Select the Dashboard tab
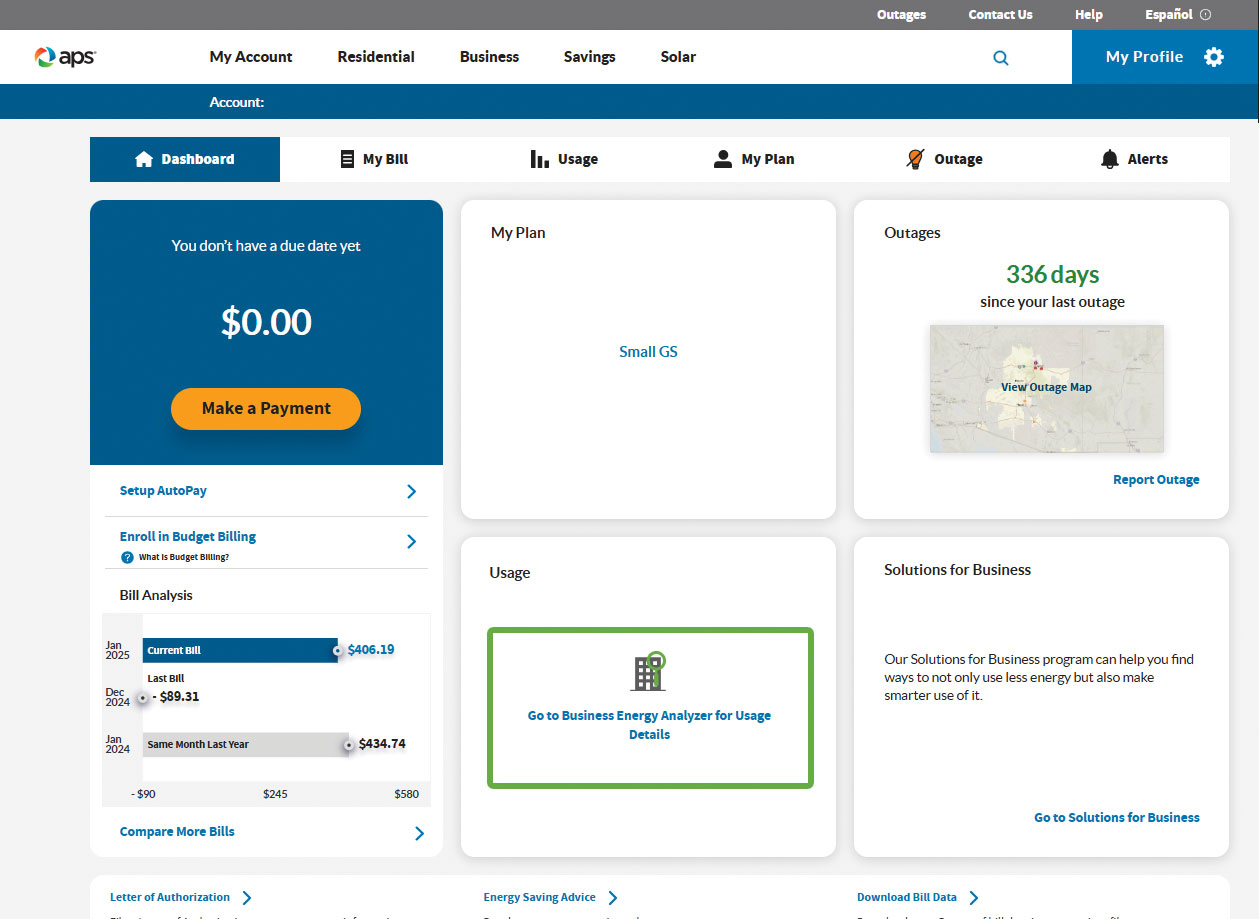The width and height of the screenshot is (1259, 919). (x=185, y=159)
